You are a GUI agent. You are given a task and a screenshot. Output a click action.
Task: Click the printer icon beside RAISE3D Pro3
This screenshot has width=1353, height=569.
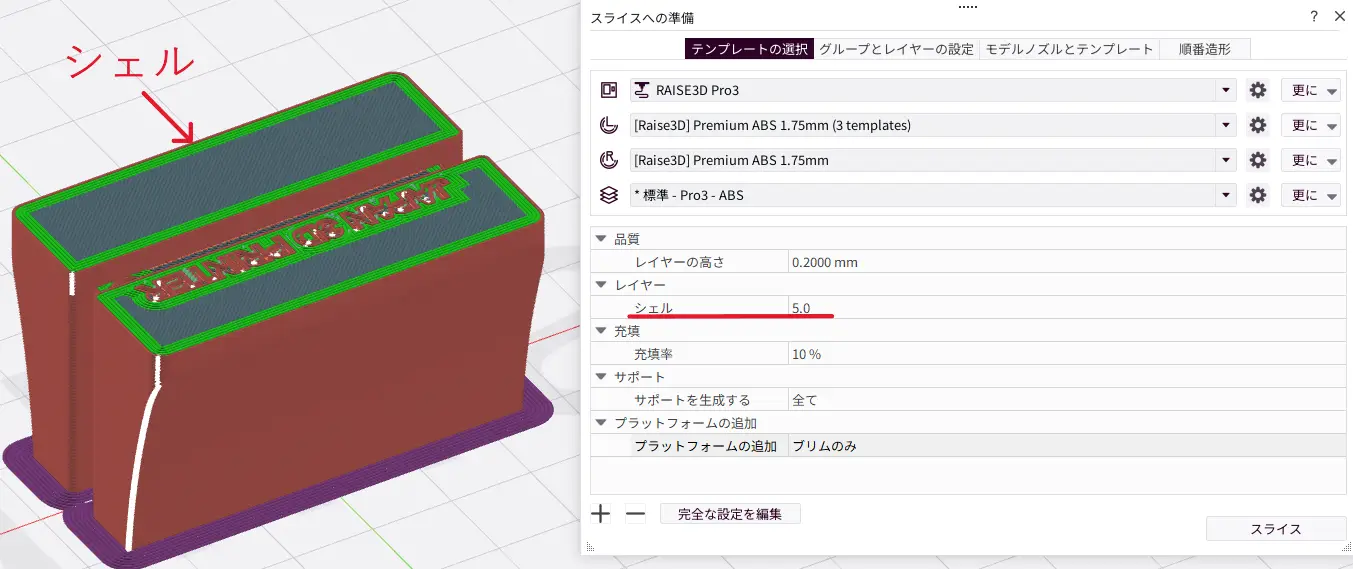point(608,91)
